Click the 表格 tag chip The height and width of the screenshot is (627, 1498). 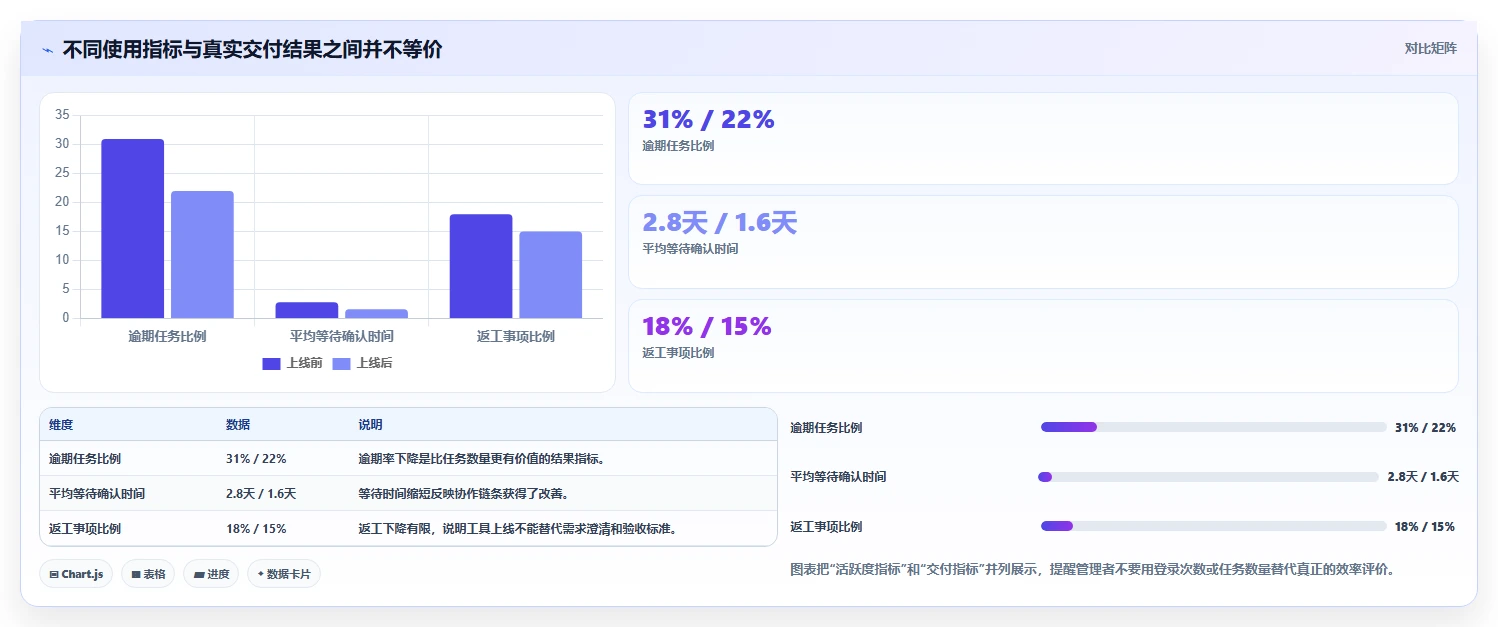148,574
